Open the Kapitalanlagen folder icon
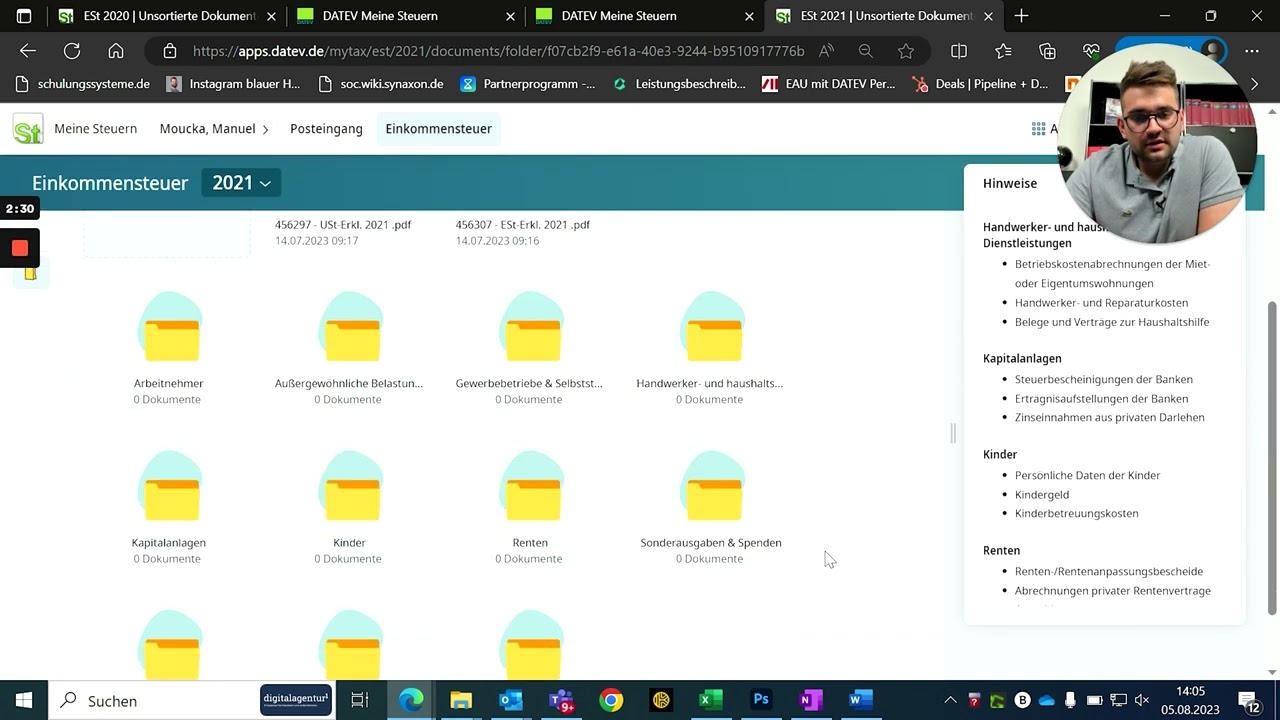 click(x=170, y=486)
